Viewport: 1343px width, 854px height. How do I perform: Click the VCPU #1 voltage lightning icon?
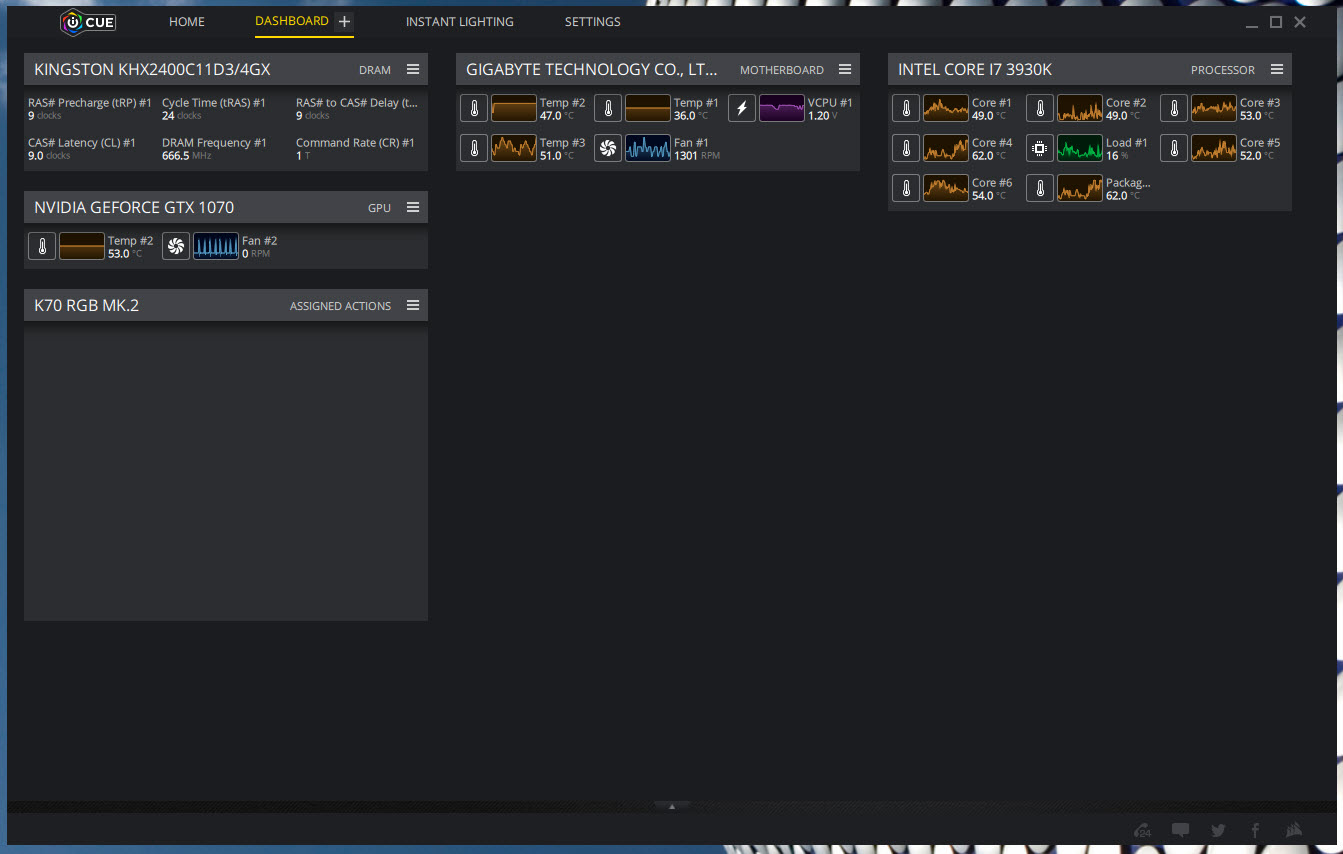click(x=742, y=108)
